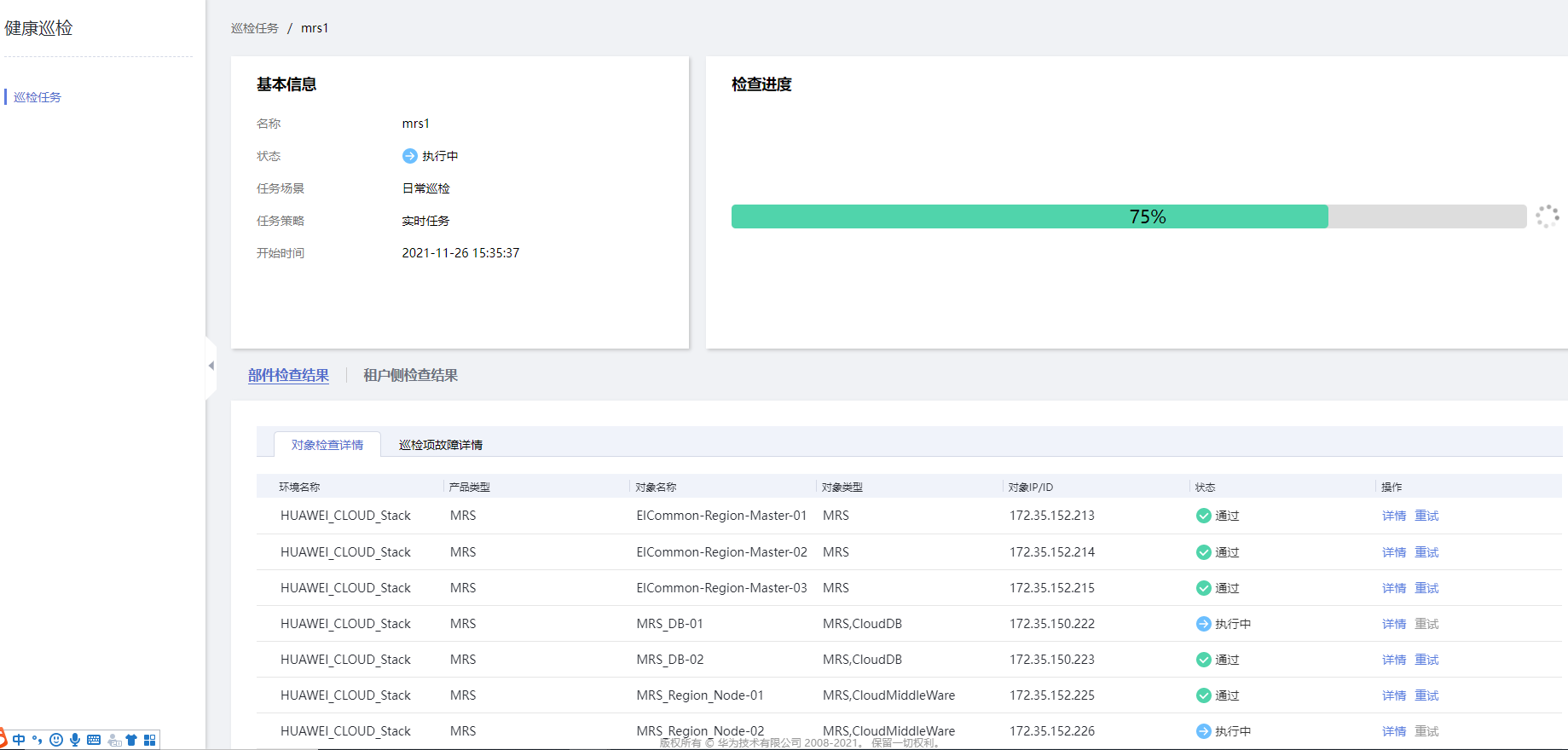Click 重试 in the MRS_DB-02 row
The image size is (1568, 750).
click(x=1426, y=660)
